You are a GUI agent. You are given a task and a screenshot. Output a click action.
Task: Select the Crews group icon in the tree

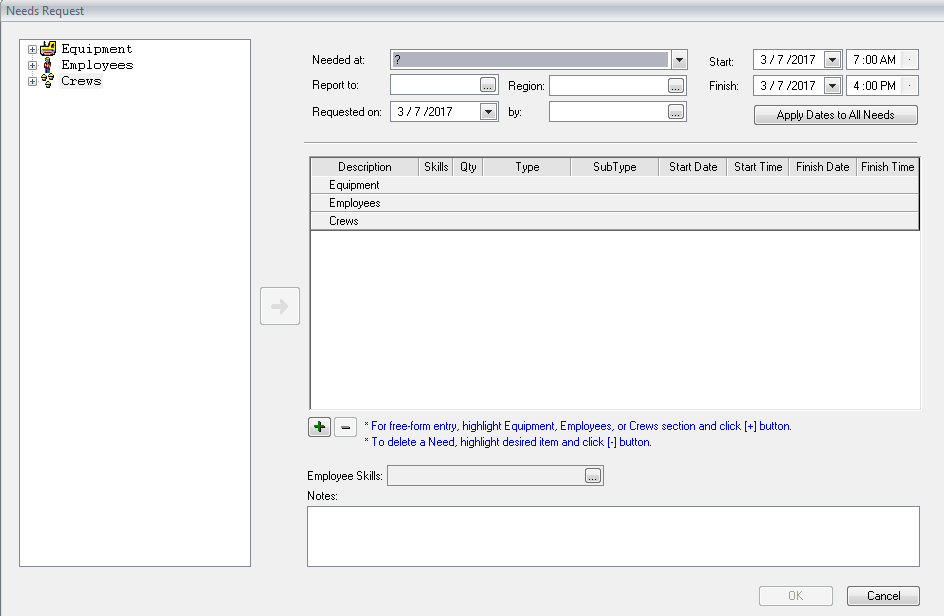(48, 81)
